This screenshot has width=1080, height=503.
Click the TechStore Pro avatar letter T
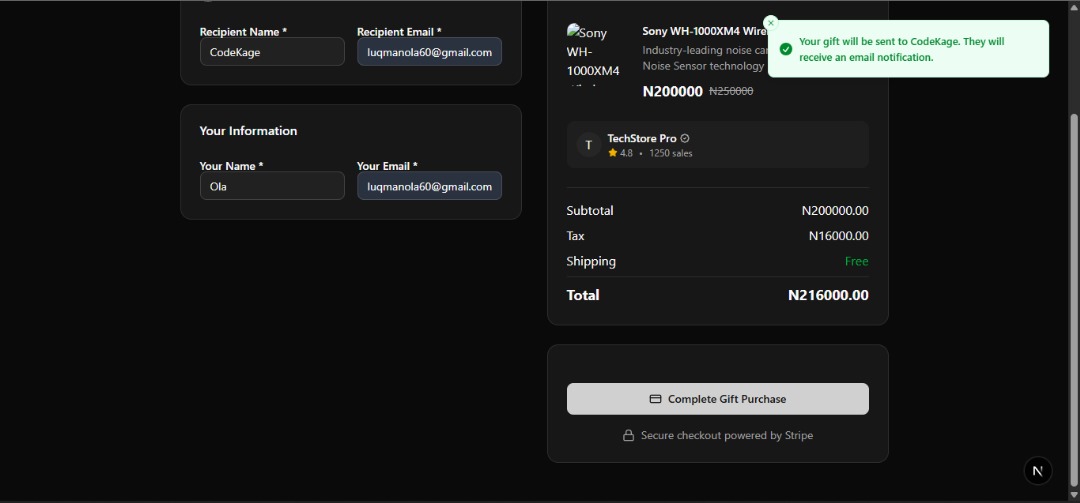point(588,145)
